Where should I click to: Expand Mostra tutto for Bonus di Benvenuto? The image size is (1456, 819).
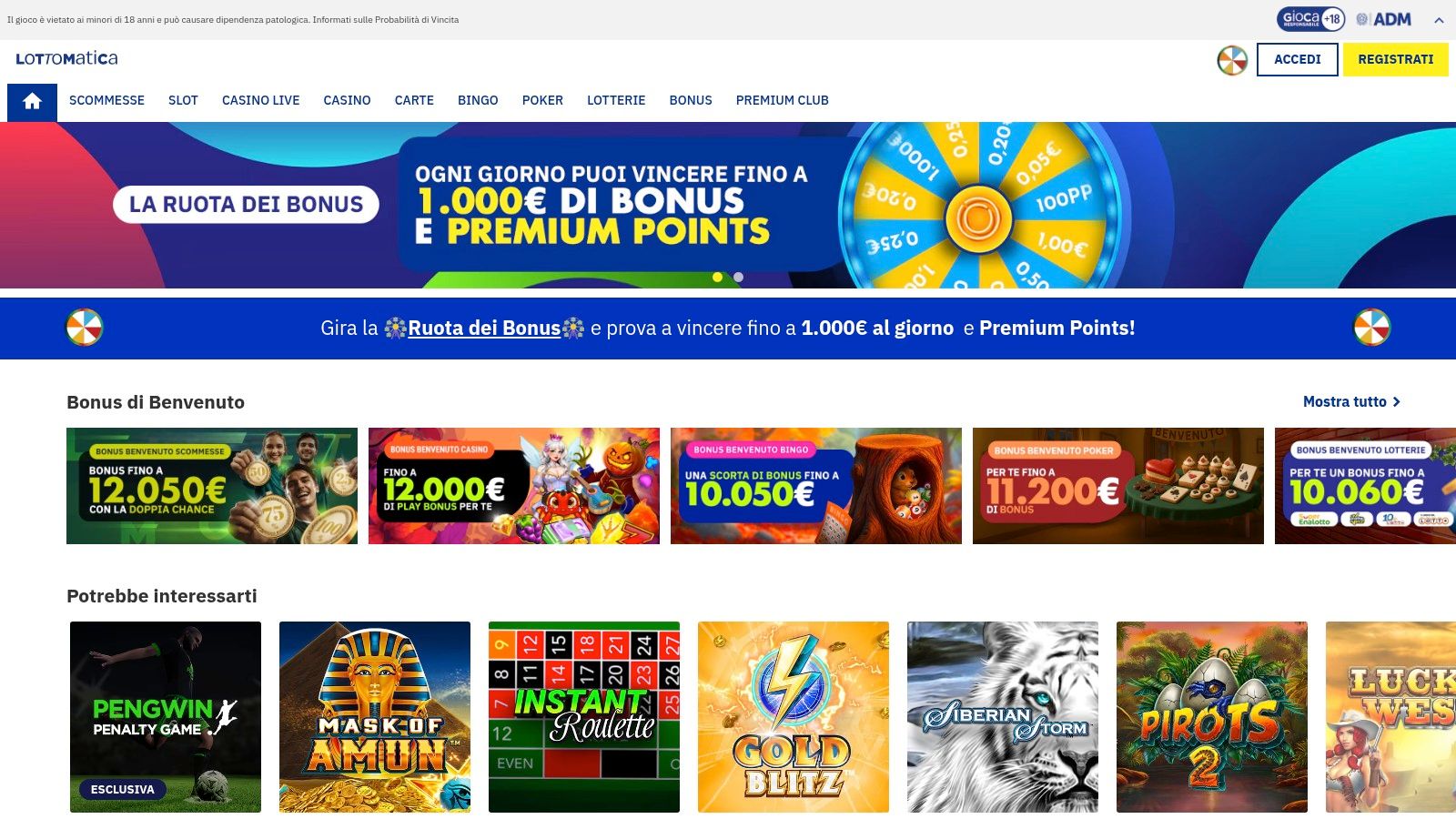click(x=1351, y=401)
